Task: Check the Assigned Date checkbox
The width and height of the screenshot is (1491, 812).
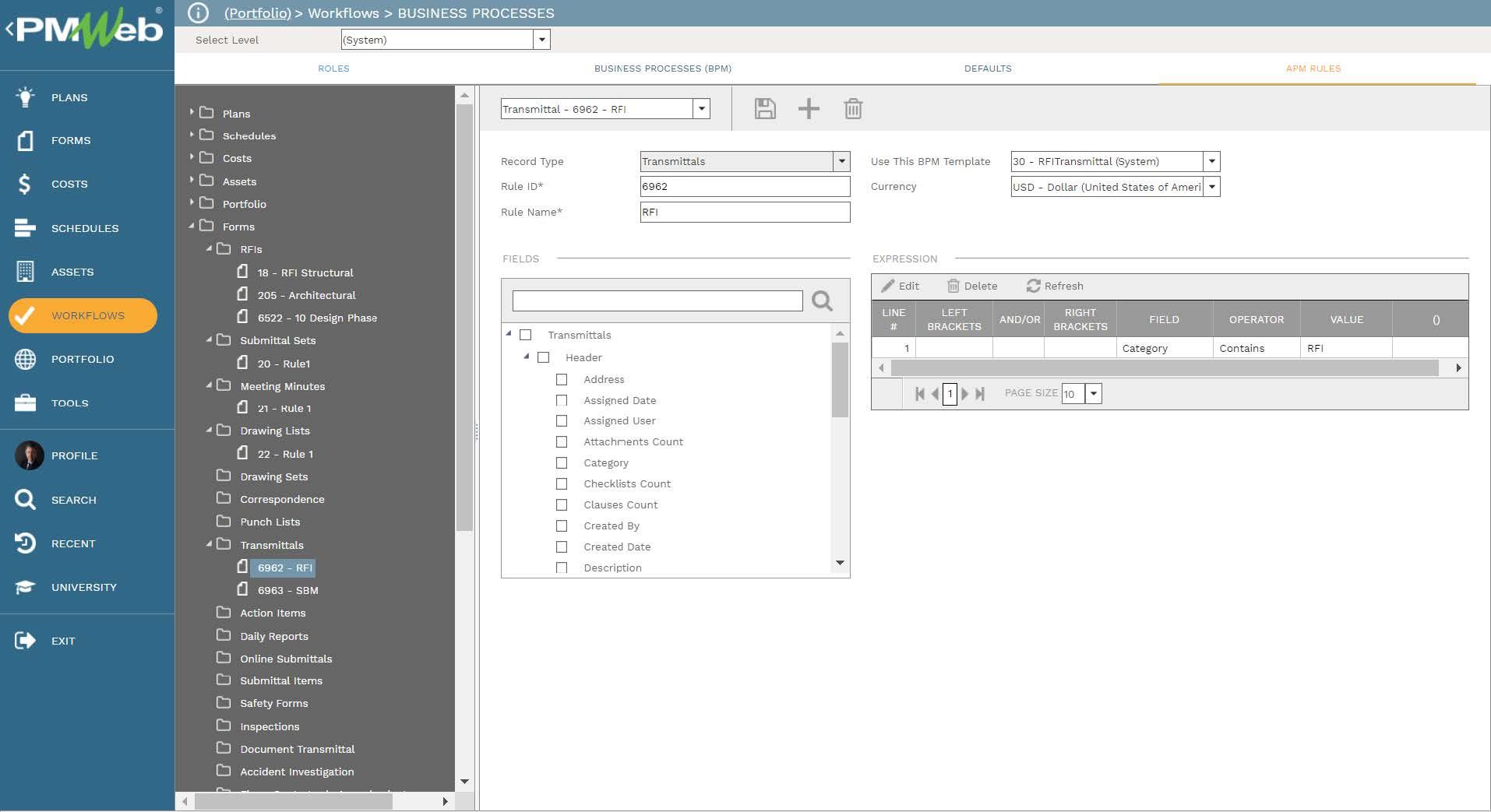Action: pyautogui.click(x=562, y=400)
